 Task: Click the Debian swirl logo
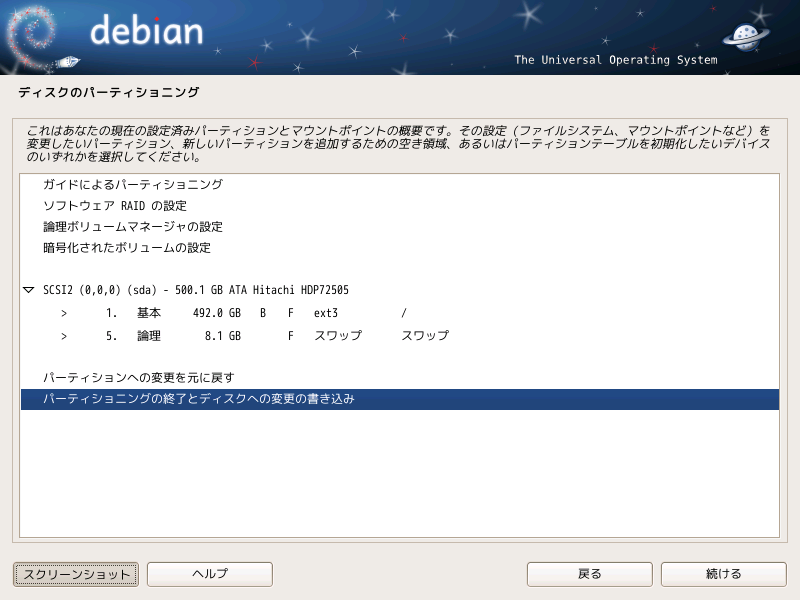click(x=31, y=36)
